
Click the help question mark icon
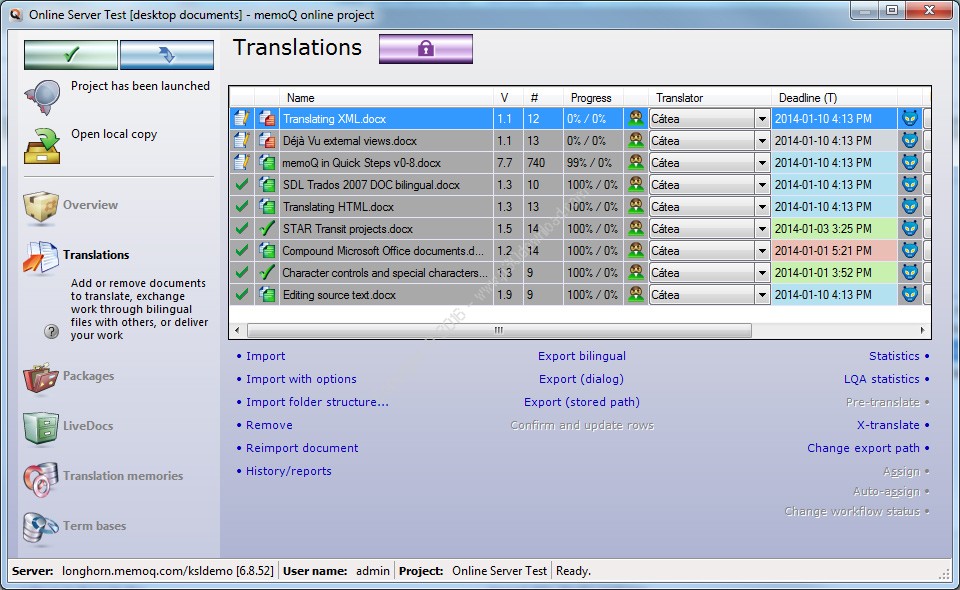pos(51,331)
